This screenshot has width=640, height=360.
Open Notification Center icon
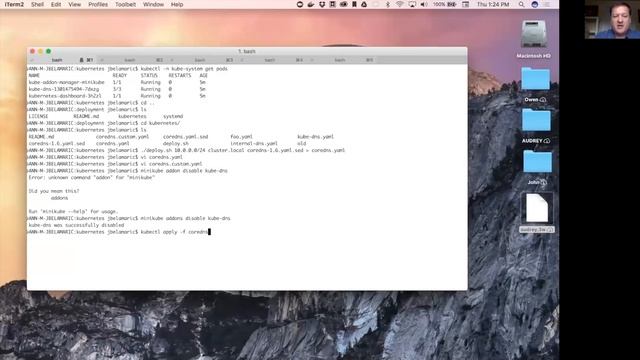pyautogui.click(x=547, y=4)
